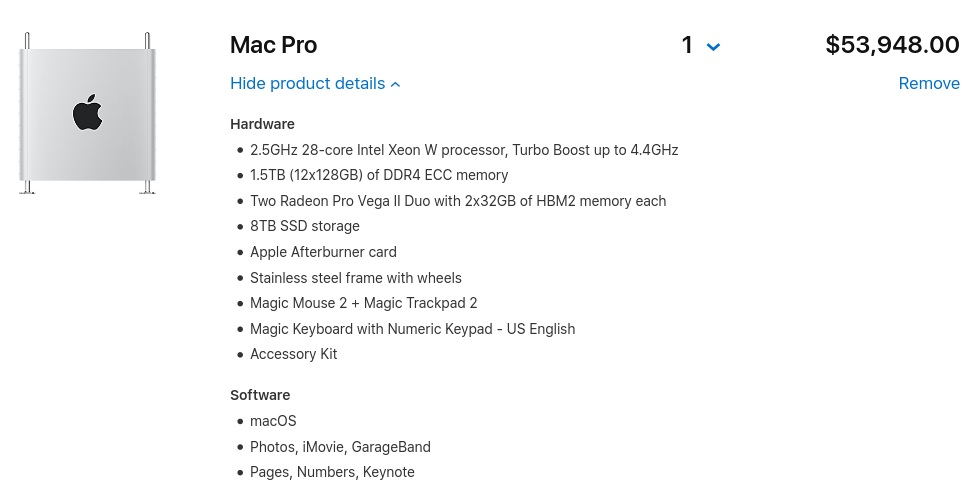Click the $53,948.00 price
The width and height of the screenshot is (976, 492).
892,45
